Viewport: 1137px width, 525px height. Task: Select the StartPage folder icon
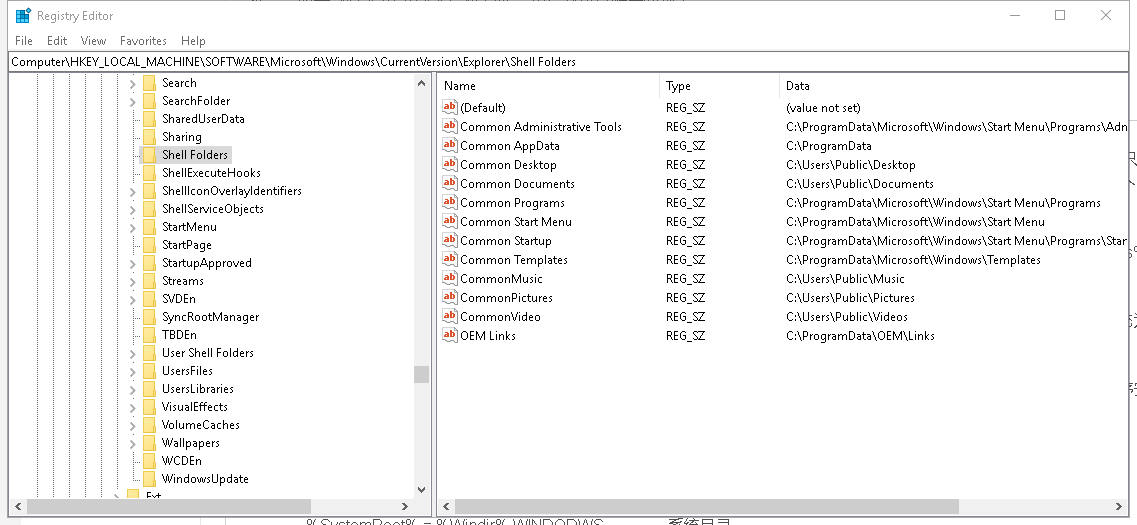coord(149,245)
